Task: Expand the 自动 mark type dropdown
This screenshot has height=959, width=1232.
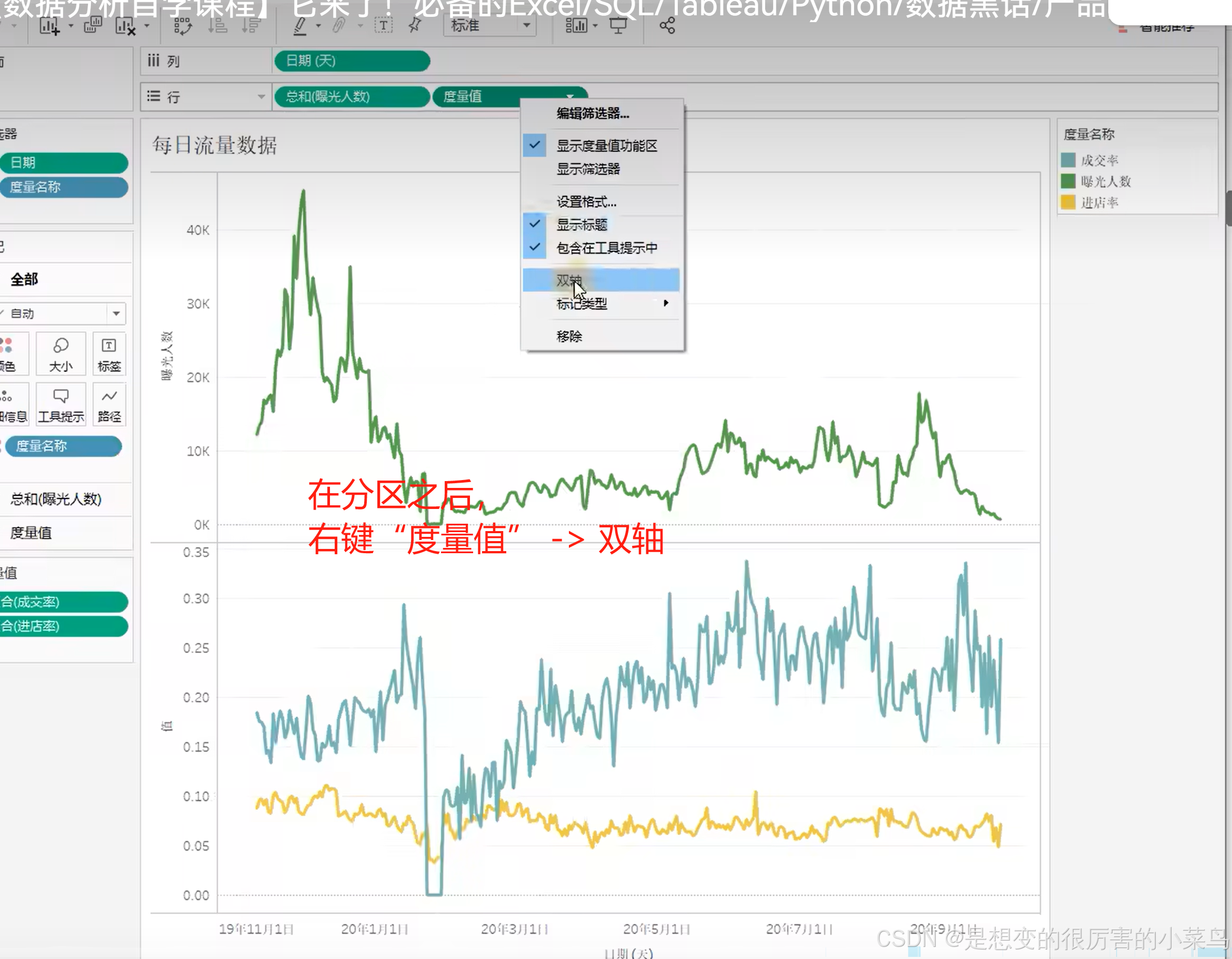Action: 116,314
